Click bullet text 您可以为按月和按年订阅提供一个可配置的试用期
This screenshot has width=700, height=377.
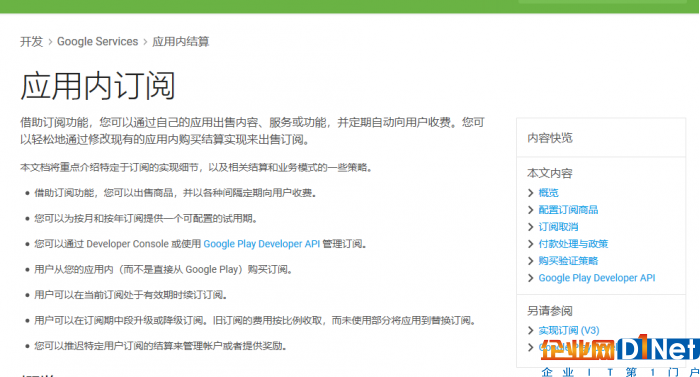coord(146,218)
